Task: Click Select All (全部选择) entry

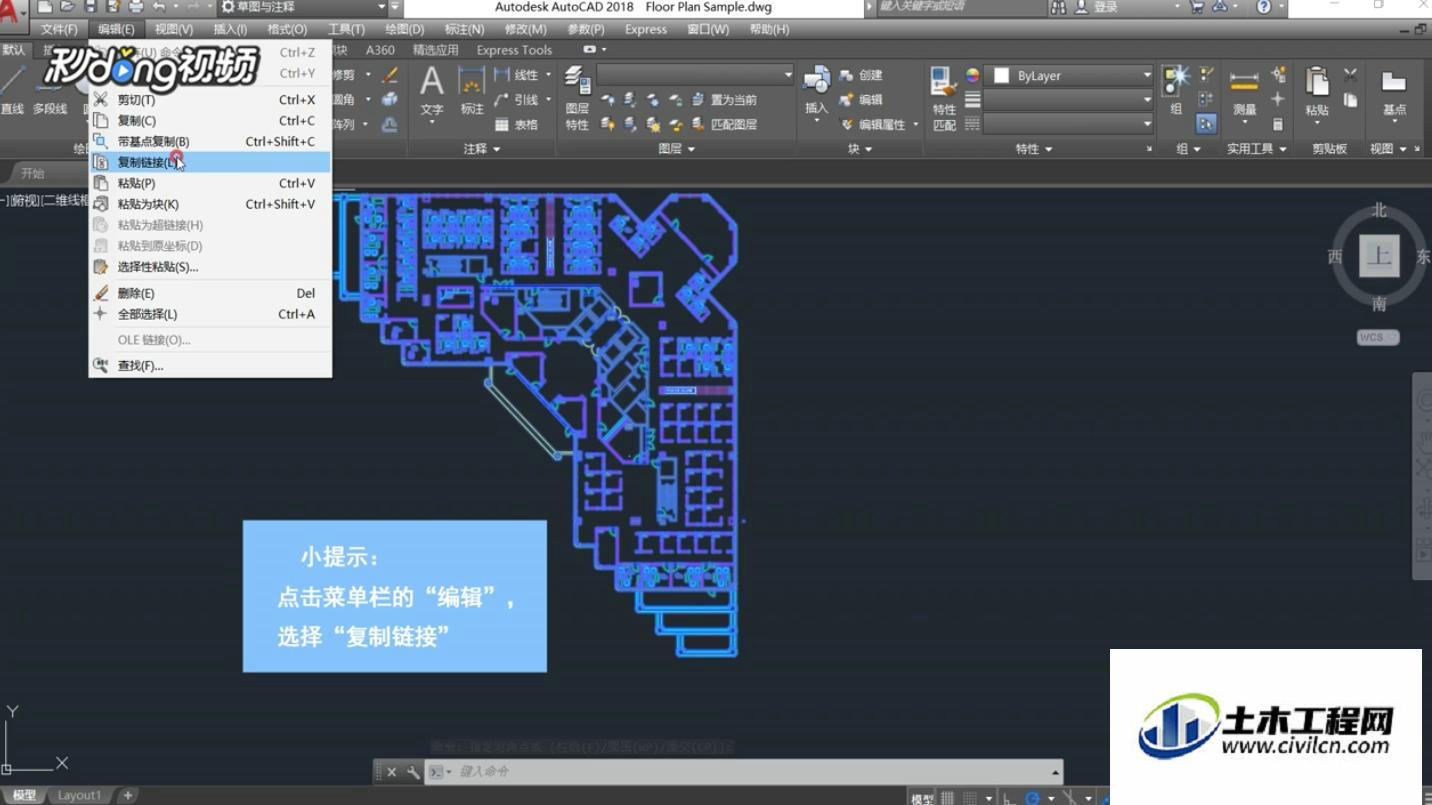Action: click(210, 314)
